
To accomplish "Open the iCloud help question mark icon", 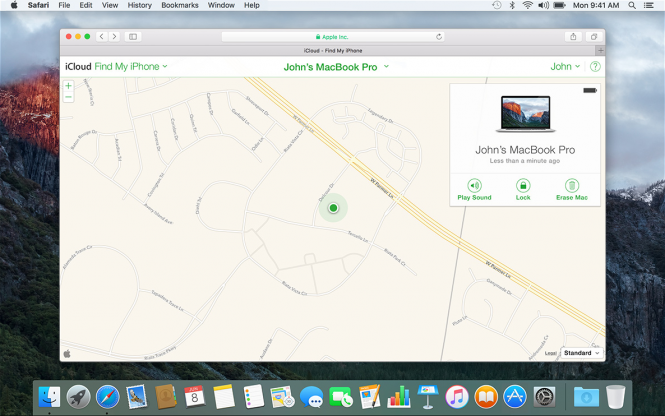I will coord(595,67).
